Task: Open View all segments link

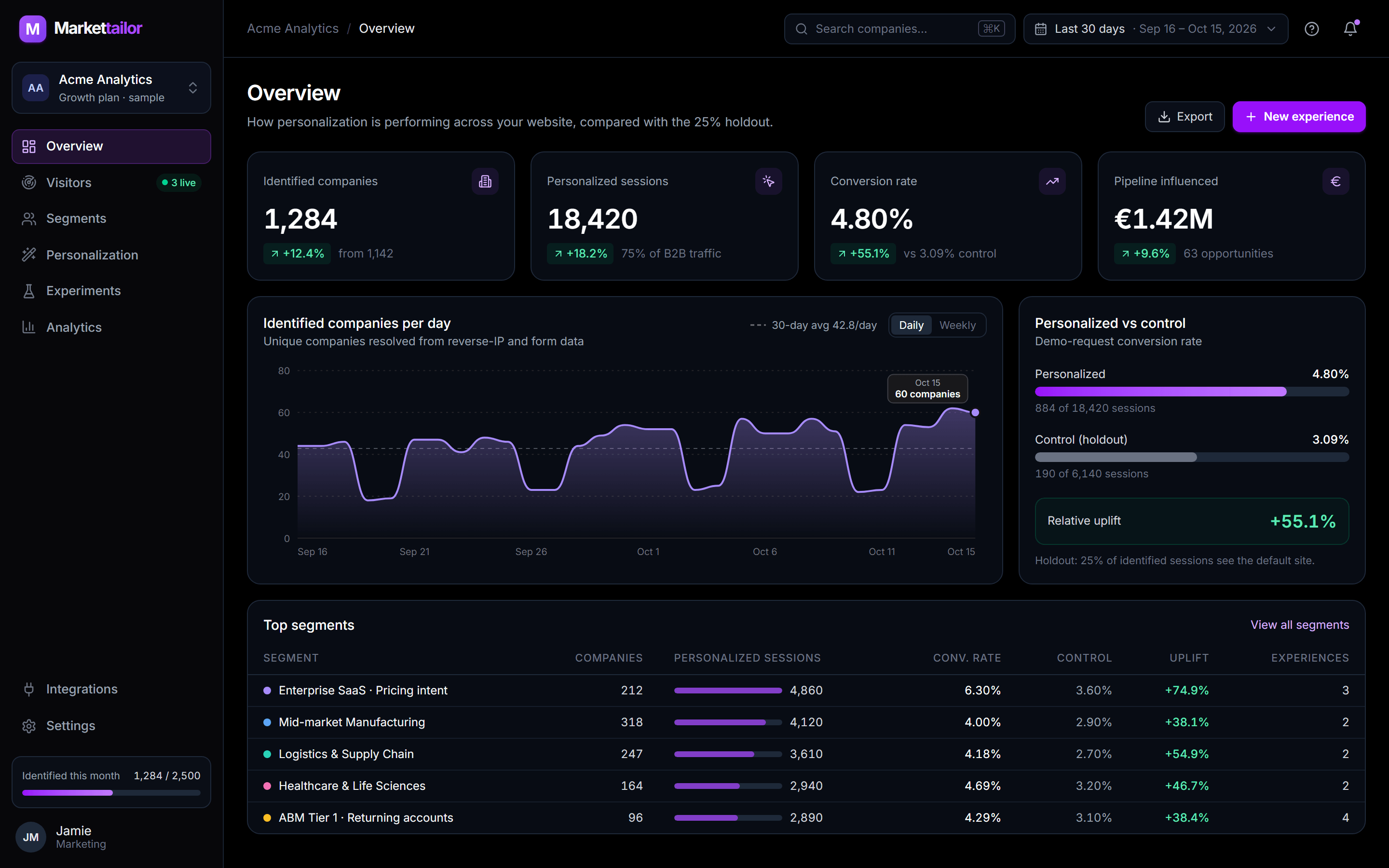Action: point(1299,624)
